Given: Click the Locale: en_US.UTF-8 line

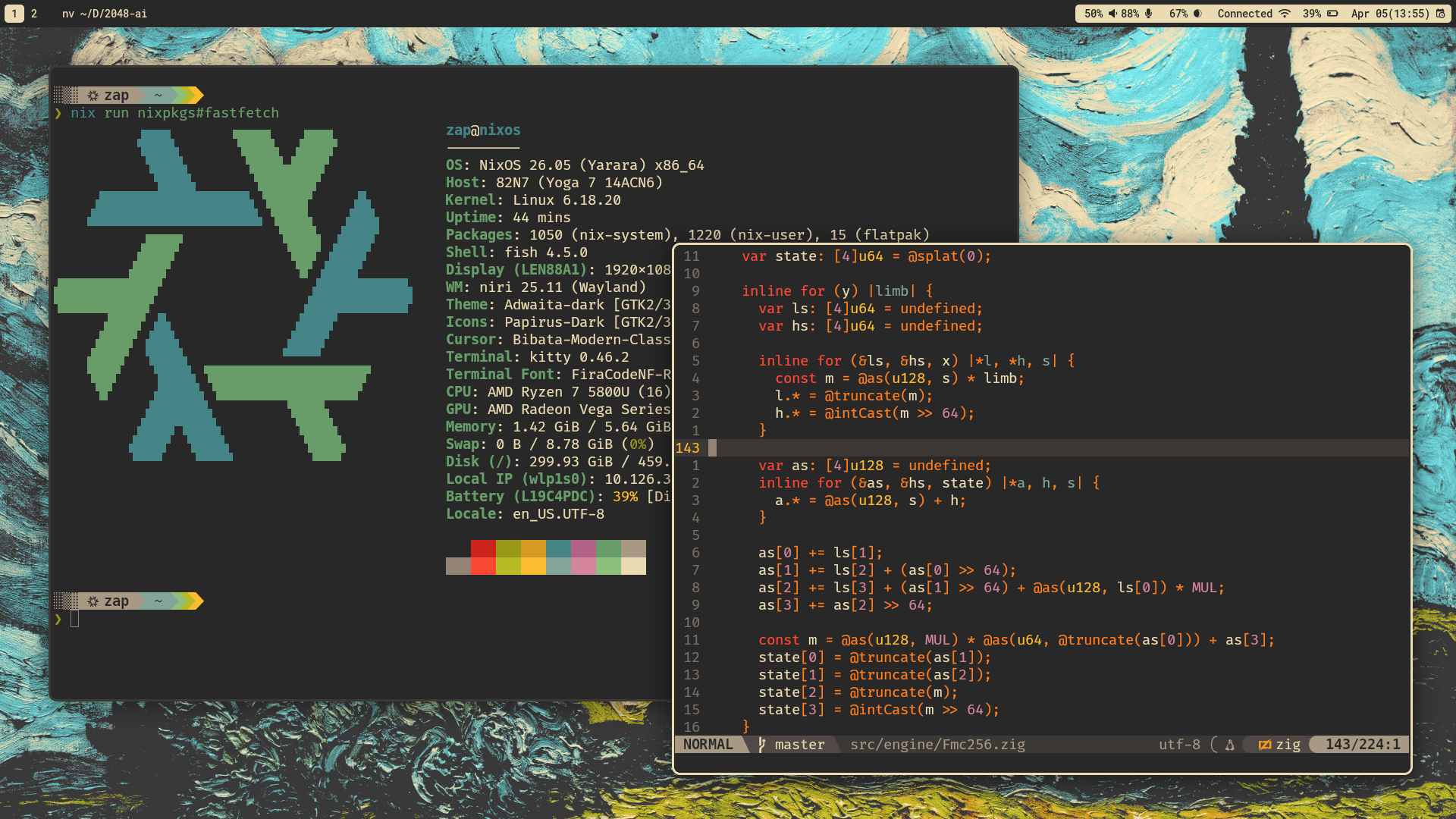Looking at the screenshot, I should tap(525, 514).
